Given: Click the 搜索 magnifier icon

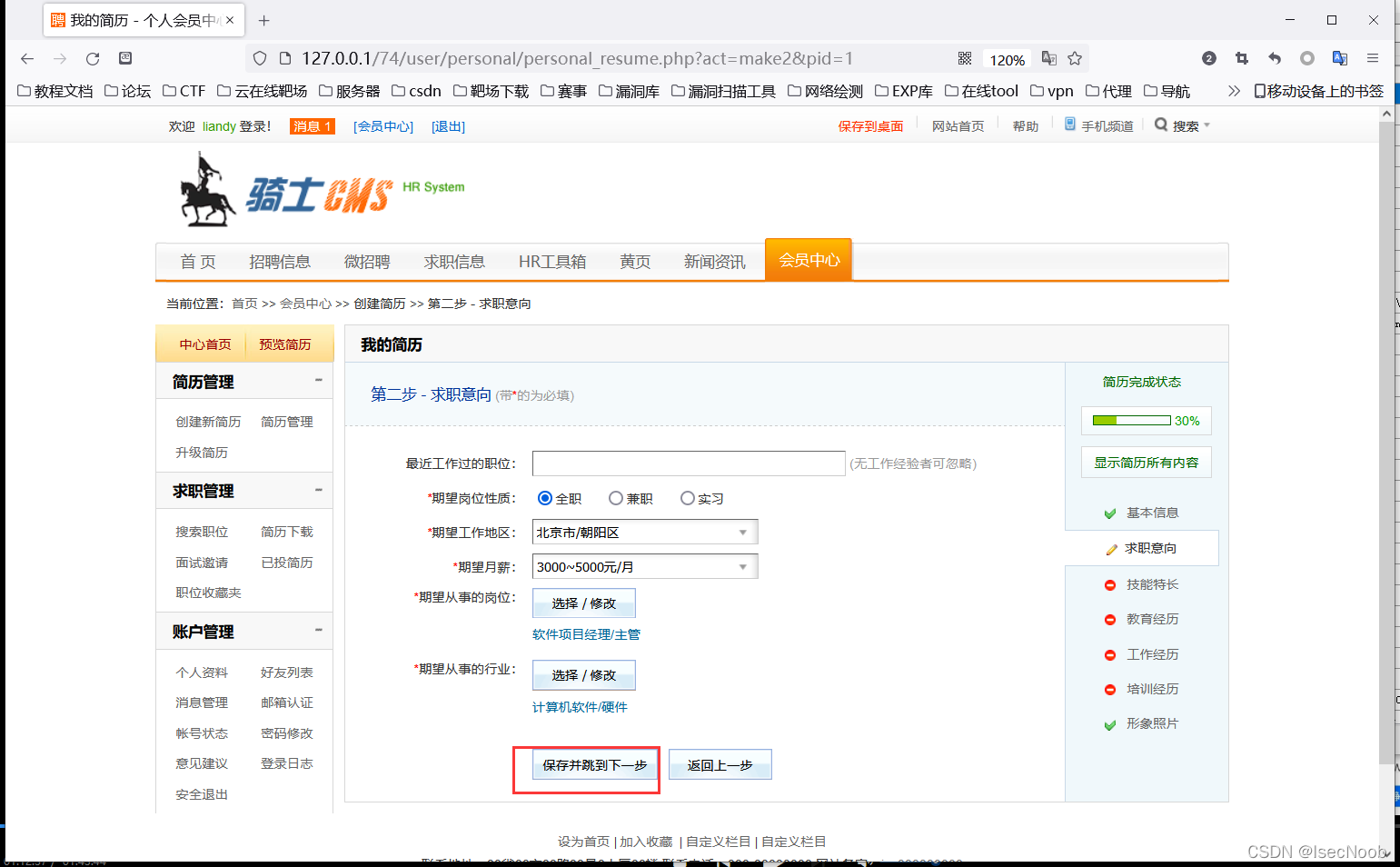Looking at the screenshot, I should pos(1160,125).
